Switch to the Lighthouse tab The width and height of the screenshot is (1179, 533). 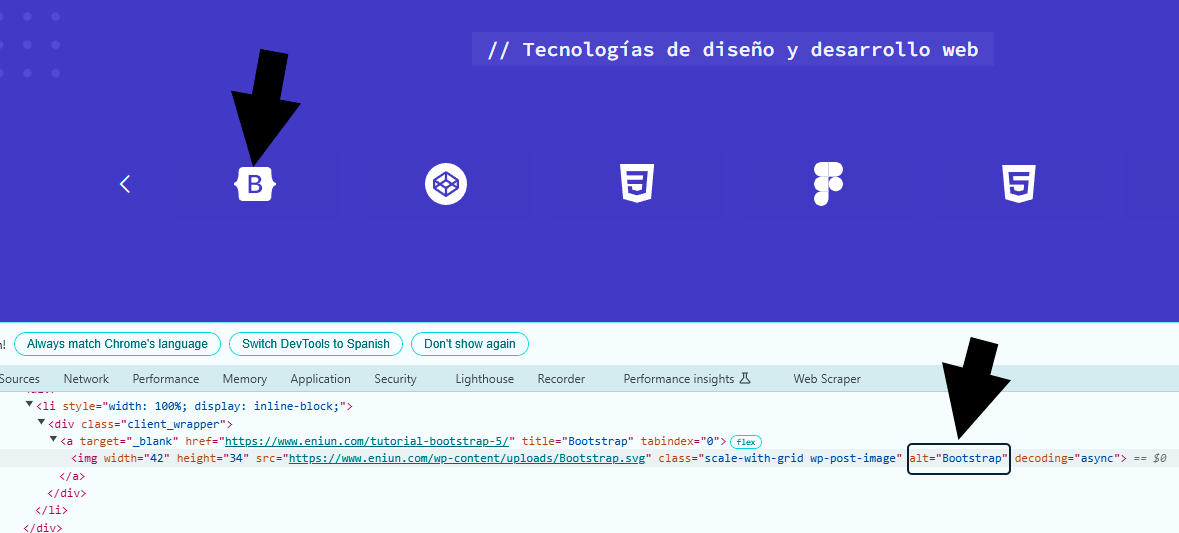coord(485,379)
